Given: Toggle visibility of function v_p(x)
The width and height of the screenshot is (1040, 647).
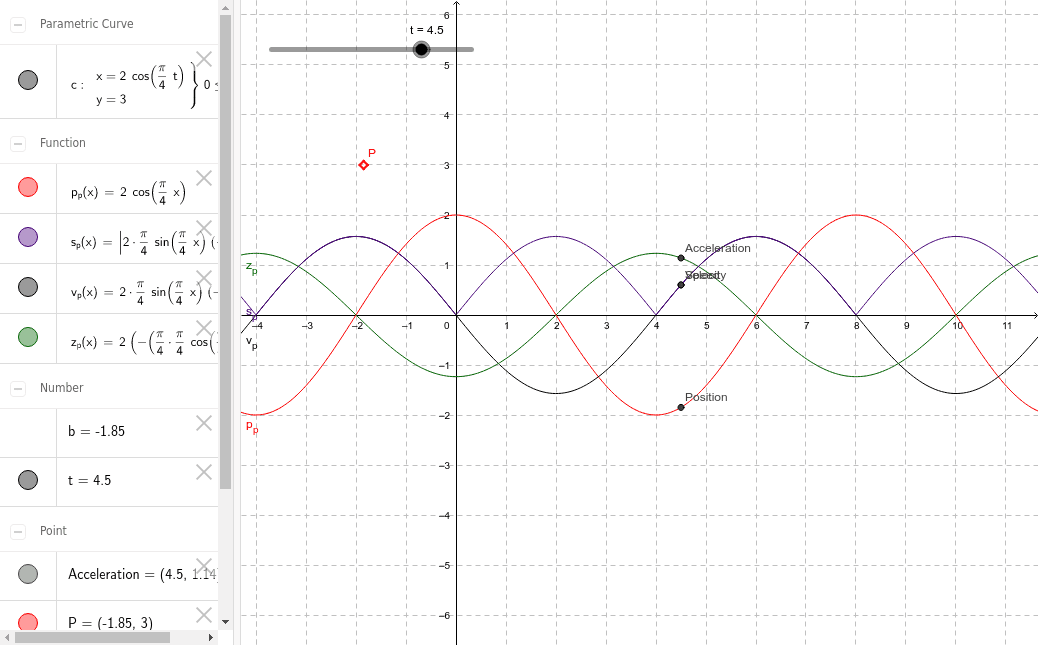Looking at the screenshot, I should pyautogui.click(x=28, y=287).
